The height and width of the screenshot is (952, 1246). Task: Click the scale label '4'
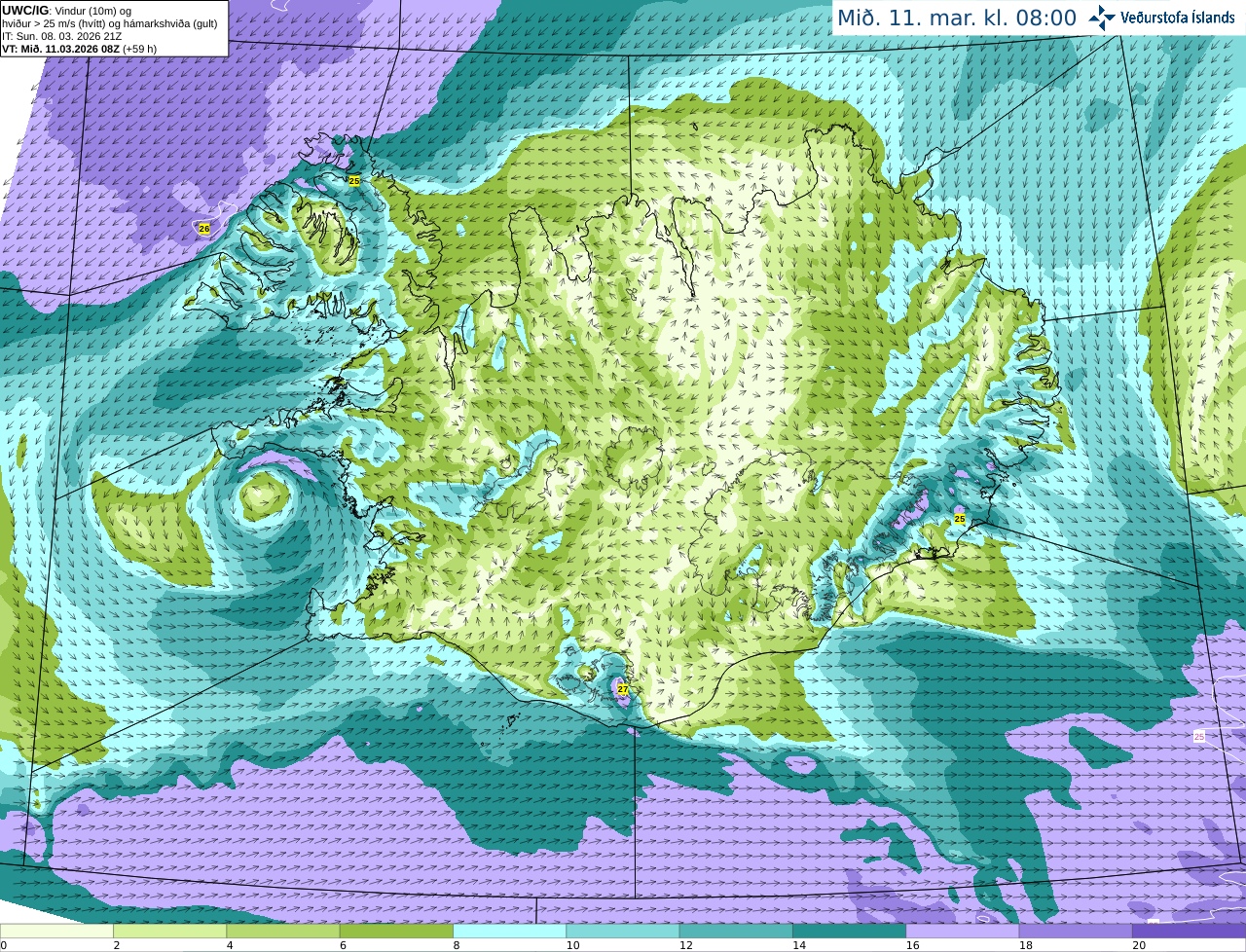pos(230,945)
